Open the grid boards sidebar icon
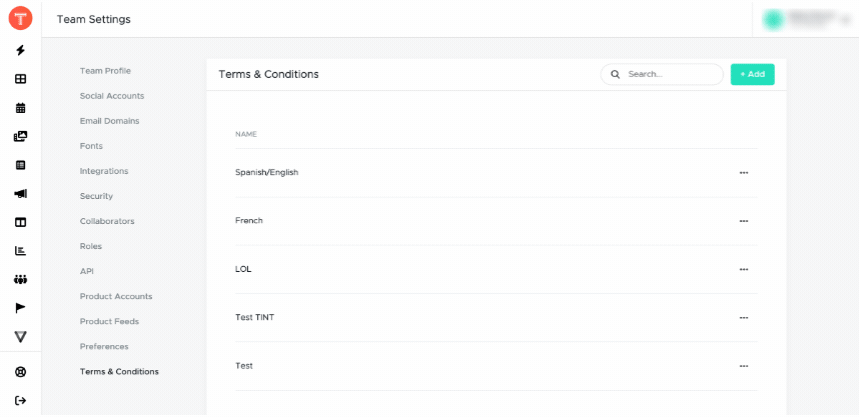The height and width of the screenshot is (417, 861). tap(20, 79)
